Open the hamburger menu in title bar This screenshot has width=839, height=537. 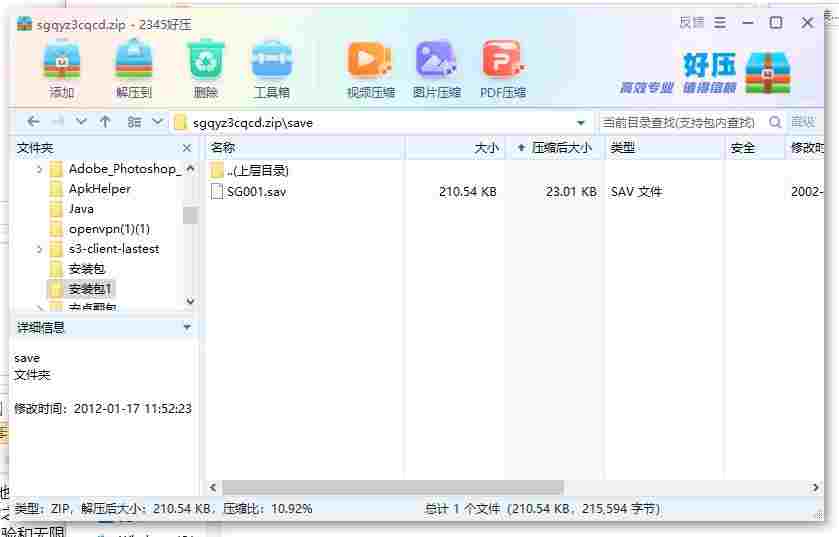pos(720,22)
